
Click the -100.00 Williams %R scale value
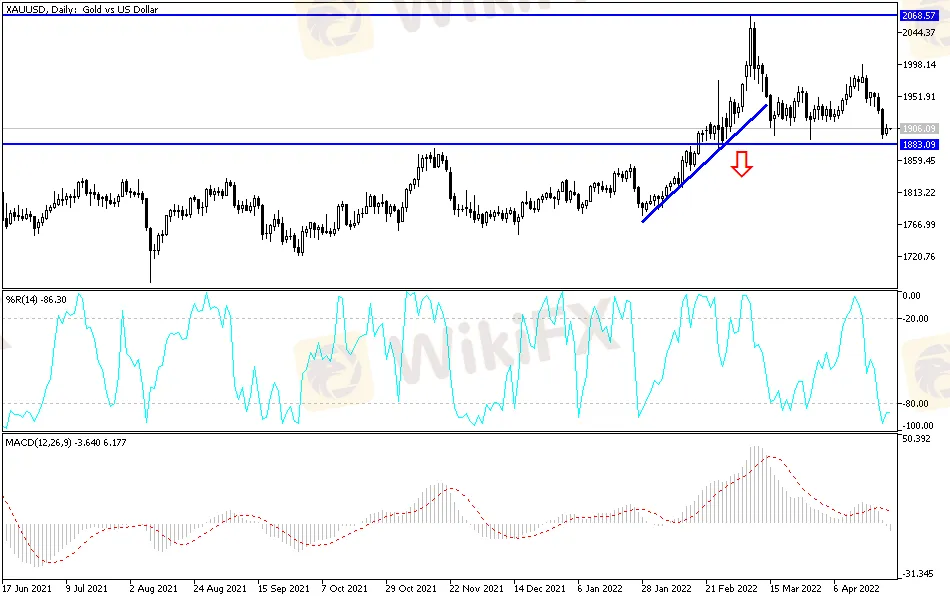coord(917,425)
